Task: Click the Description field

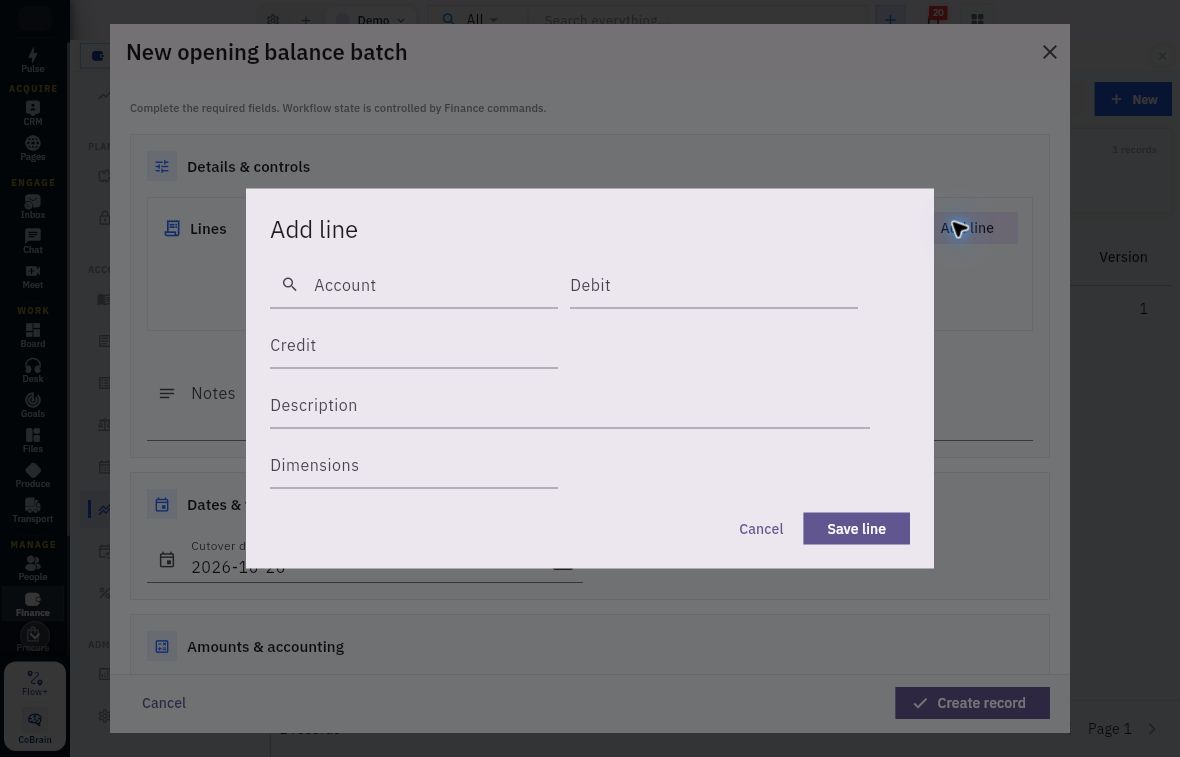Action: [x=570, y=406]
